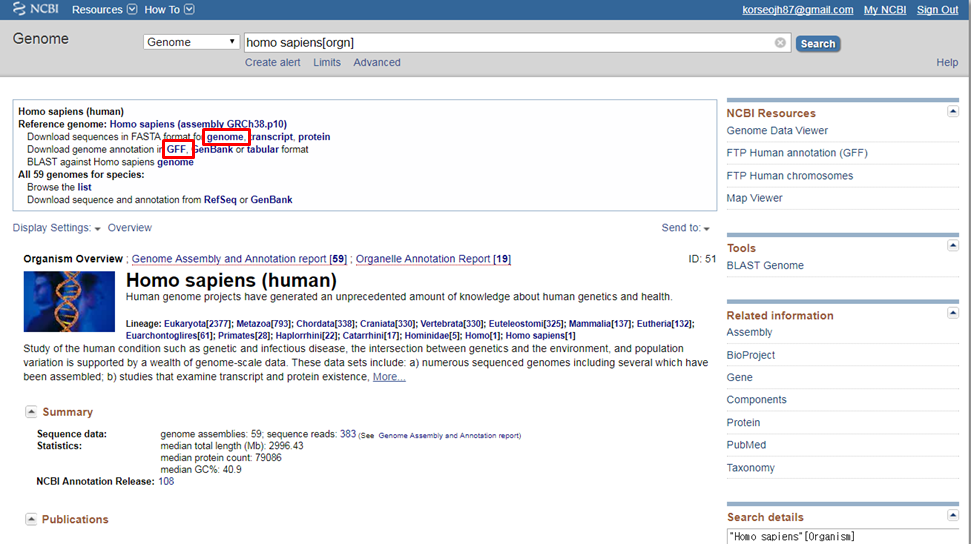The height and width of the screenshot is (544, 971).
Task: Click the korseojh87@gmail.com account link
Action: pyautogui.click(x=798, y=10)
